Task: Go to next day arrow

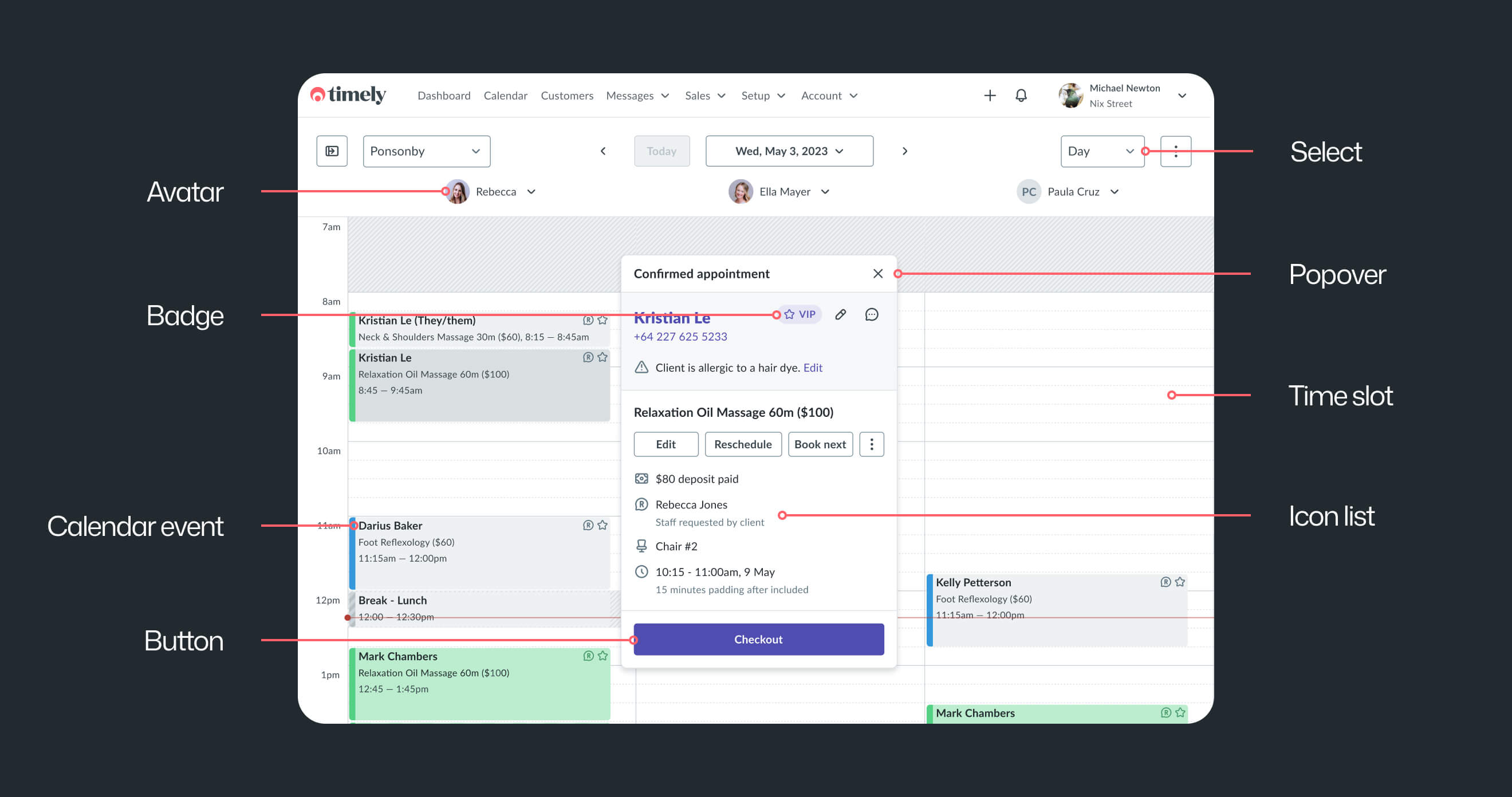Action: (904, 151)
